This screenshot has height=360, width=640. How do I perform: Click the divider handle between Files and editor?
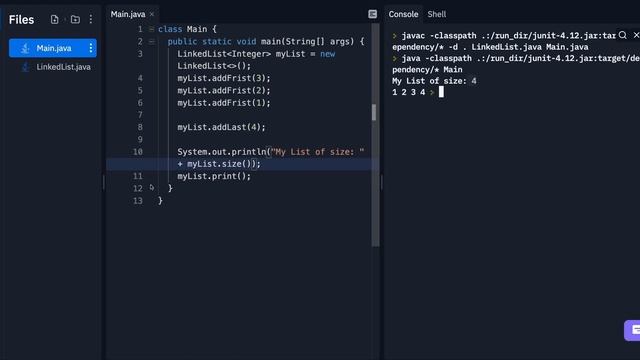tap(103, 182)
